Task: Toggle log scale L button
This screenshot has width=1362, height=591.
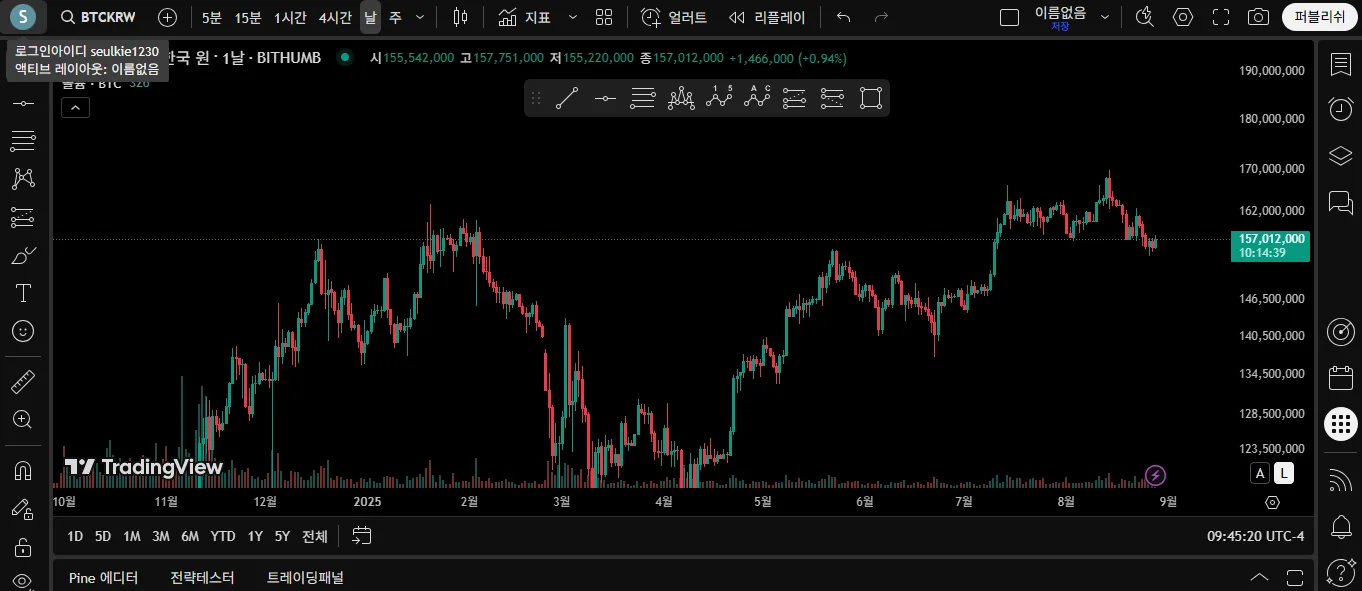Action: click(1284, 474)
